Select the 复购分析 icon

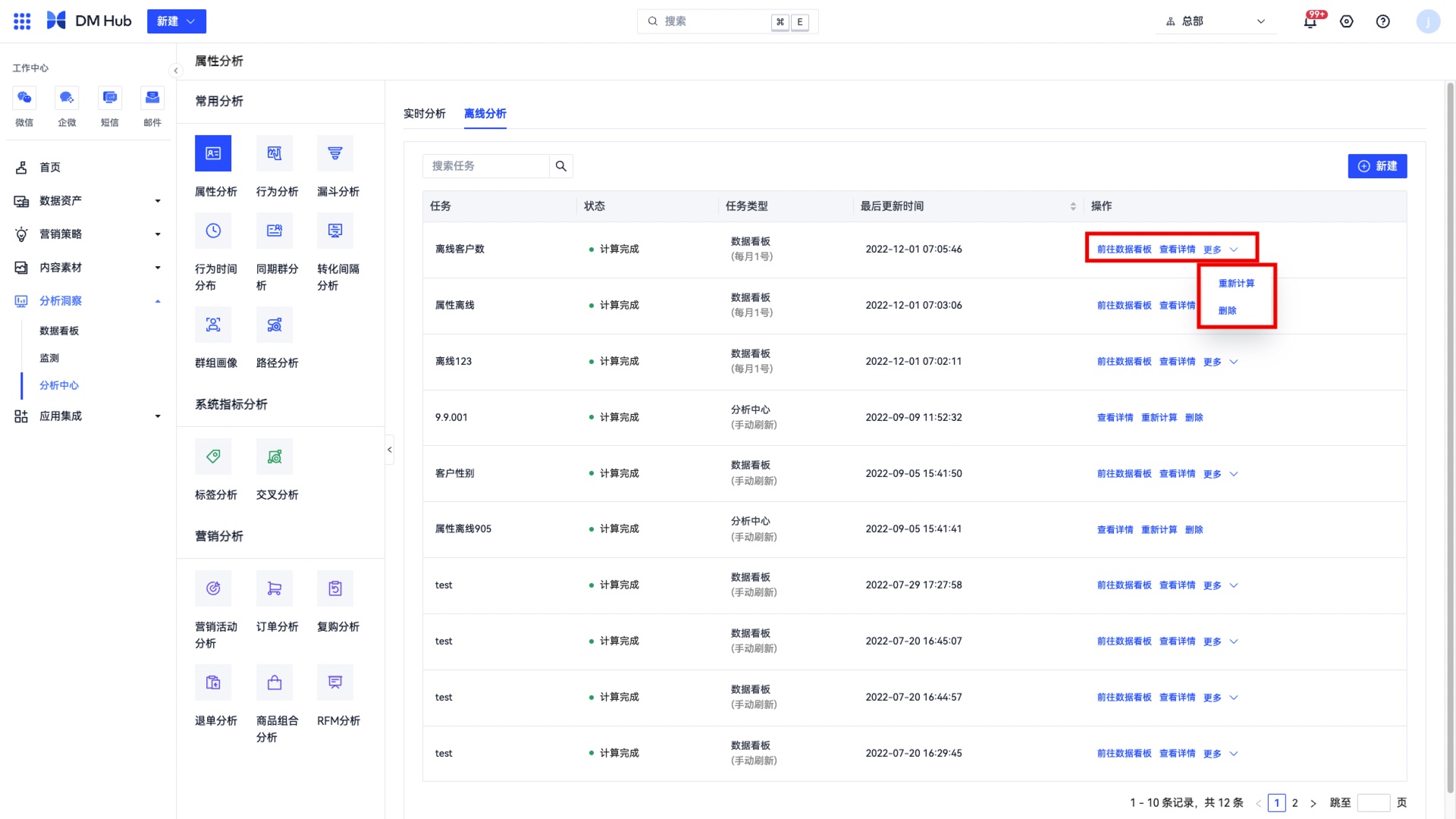point(335,588)
